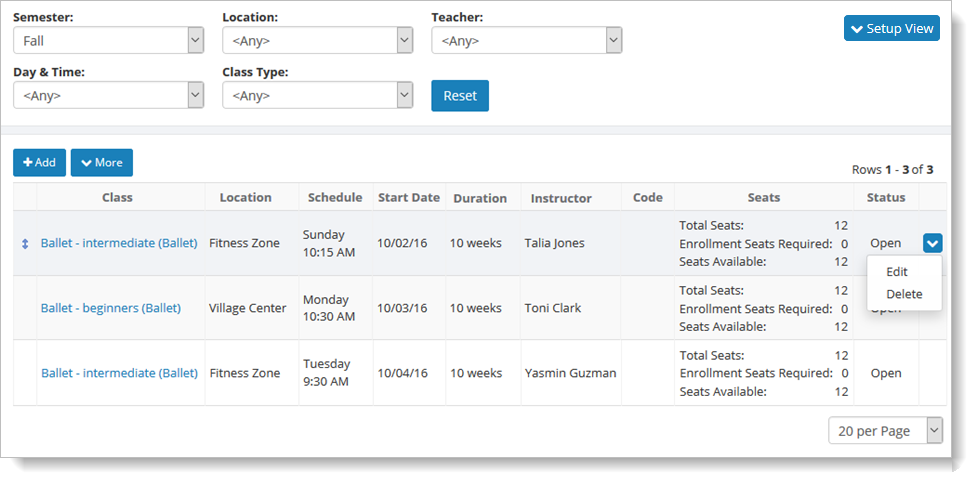Expand the Location filter dropdown
977x483 pixels.
317,41
